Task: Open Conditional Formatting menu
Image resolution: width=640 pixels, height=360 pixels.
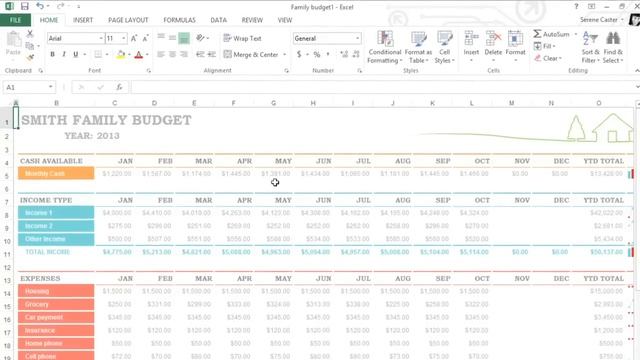Action: pyautogui.click(x=384, y=47)
